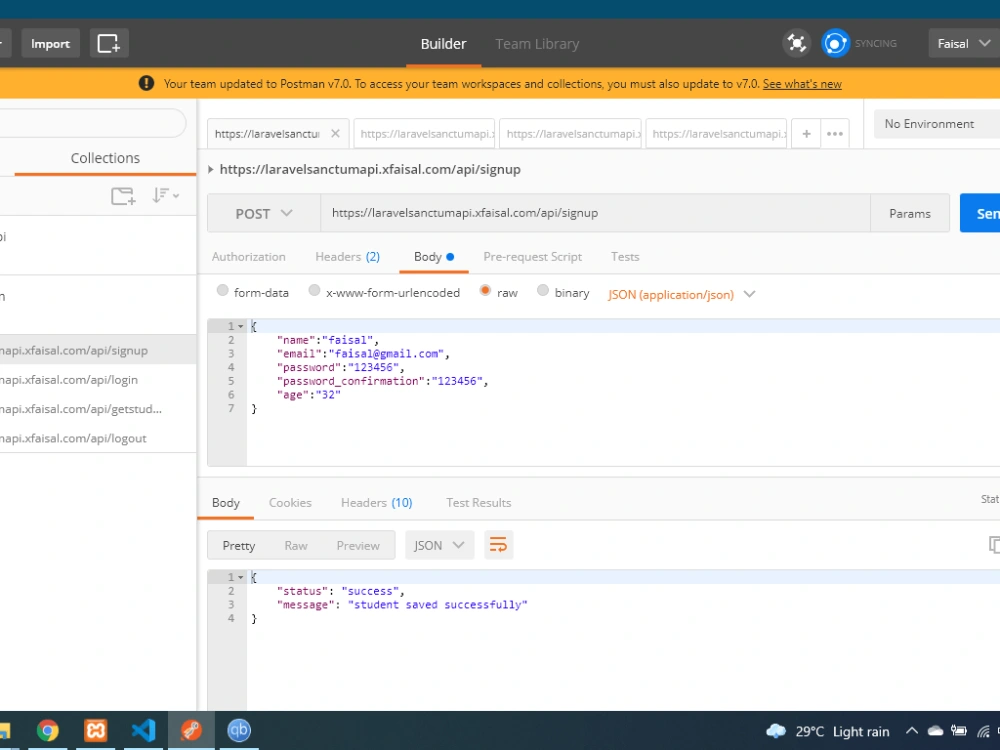Open the request Headers (2) tab
The width and height of the screenshot is (1000, 750).
348,256
